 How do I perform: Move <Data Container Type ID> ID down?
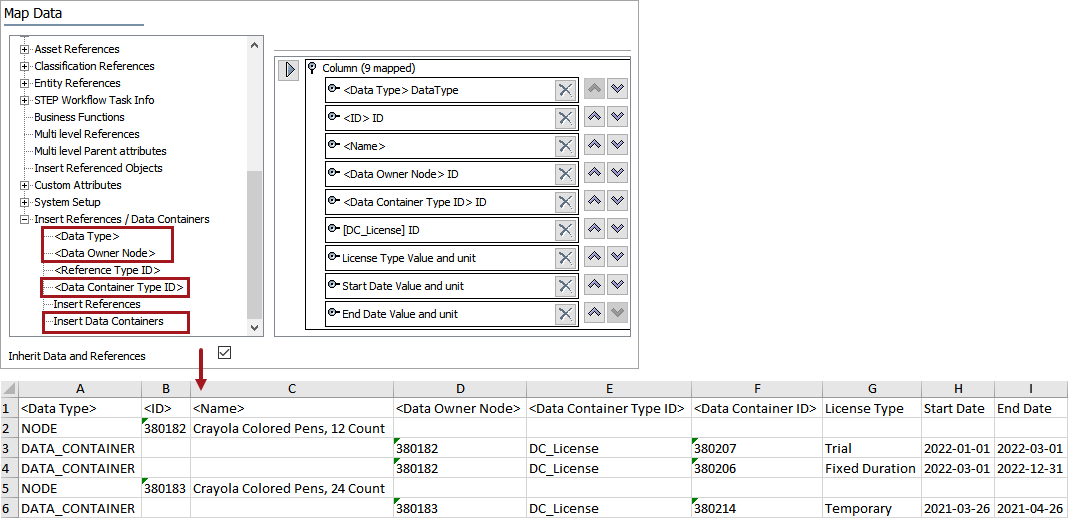pos(617,201)
